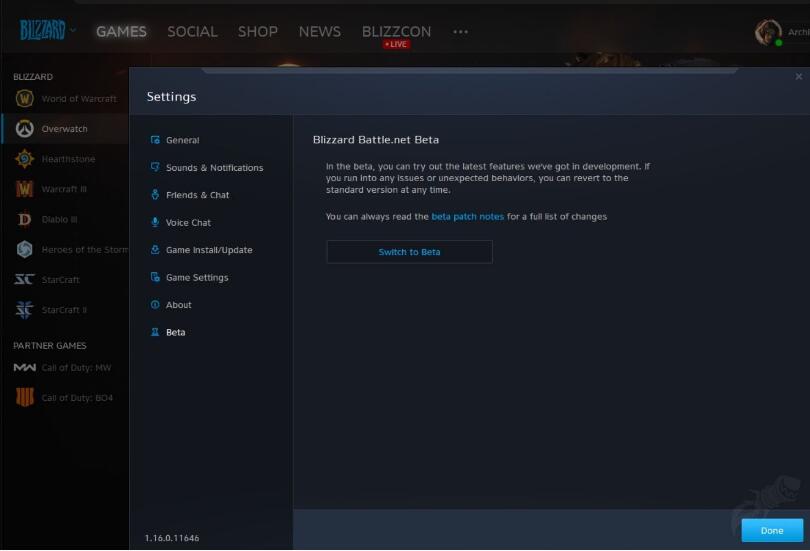The image size is (810, 551).
Task: Open the GAMES tab
Action: point(121,32)
